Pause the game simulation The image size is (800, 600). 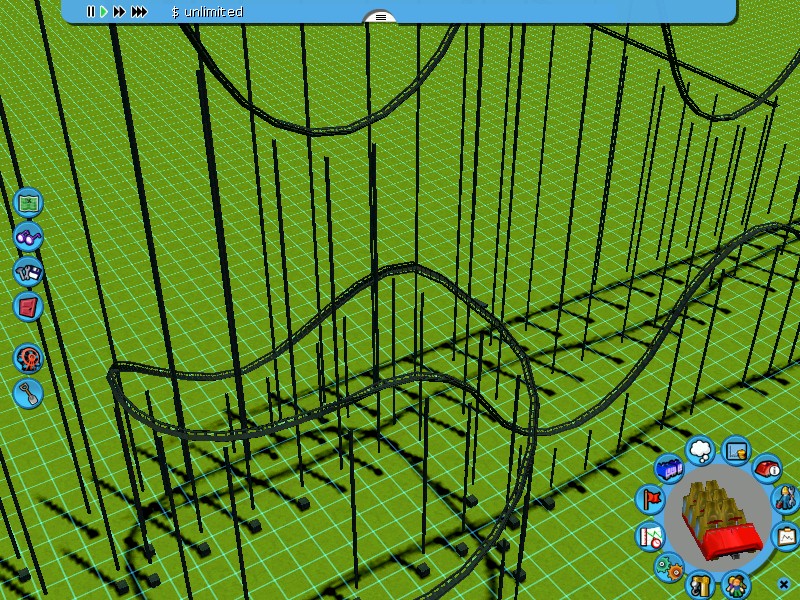pos(91,11)
